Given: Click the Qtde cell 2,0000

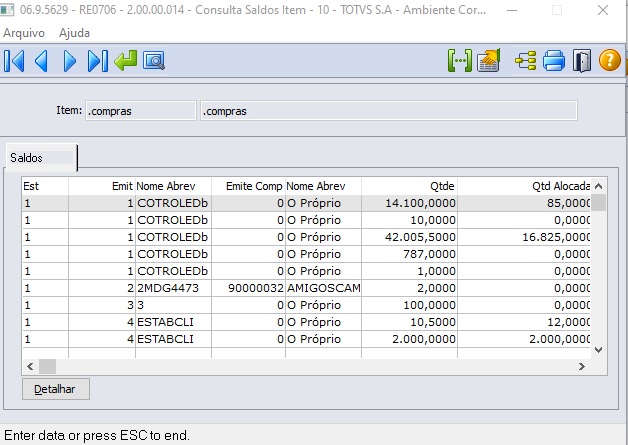Looking at the screenshot, I should (409, 288).
